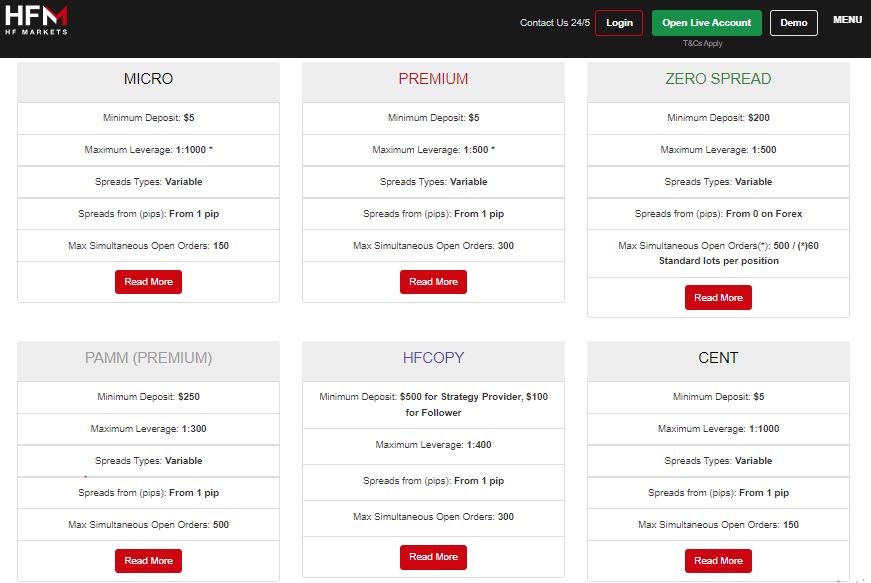Click T&Cs Apply link
Image resolution: width=871 pixels, height=583 pixels.
(703, 43)
